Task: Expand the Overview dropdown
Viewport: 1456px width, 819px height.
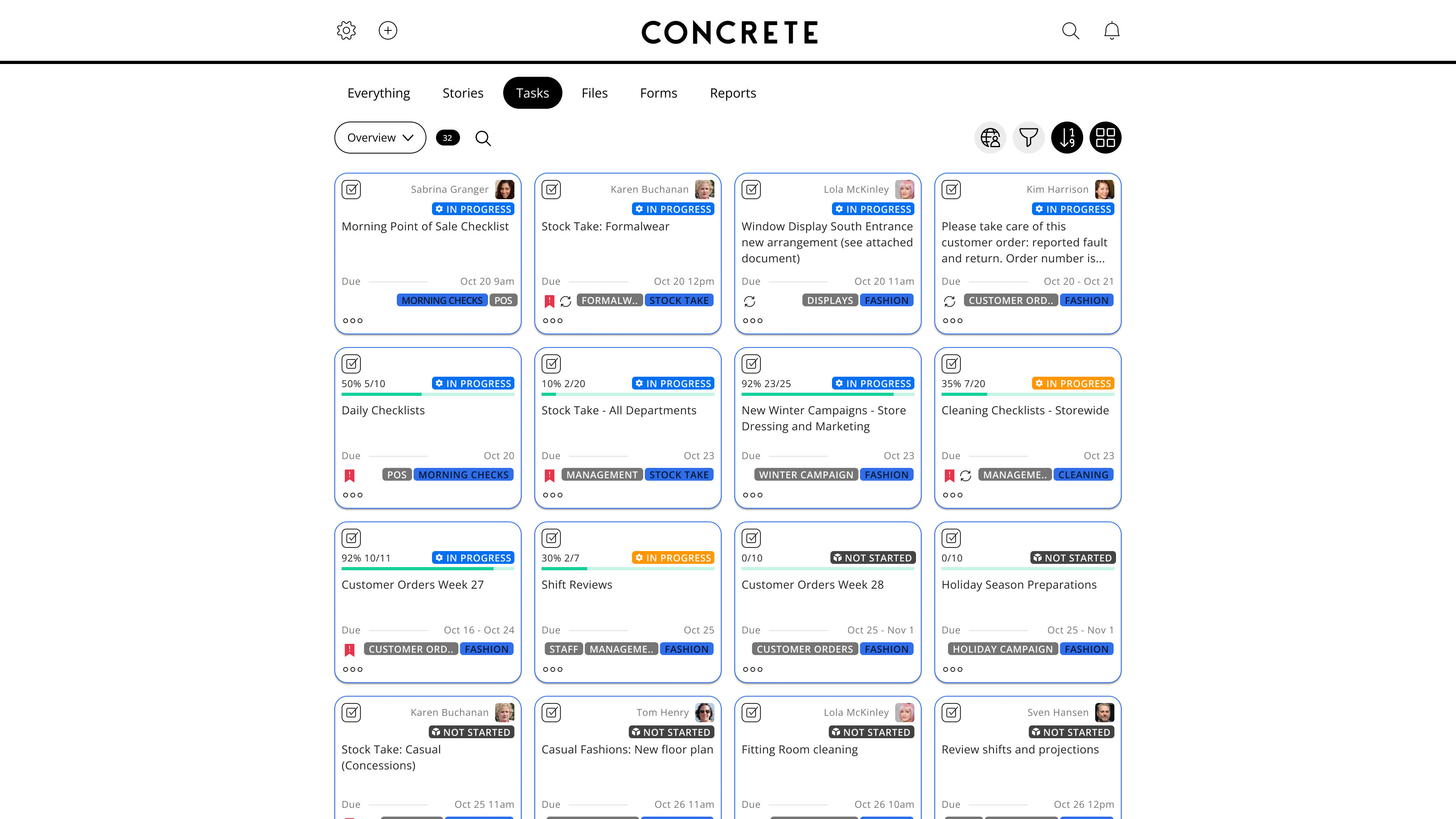Action: [380, 137]
